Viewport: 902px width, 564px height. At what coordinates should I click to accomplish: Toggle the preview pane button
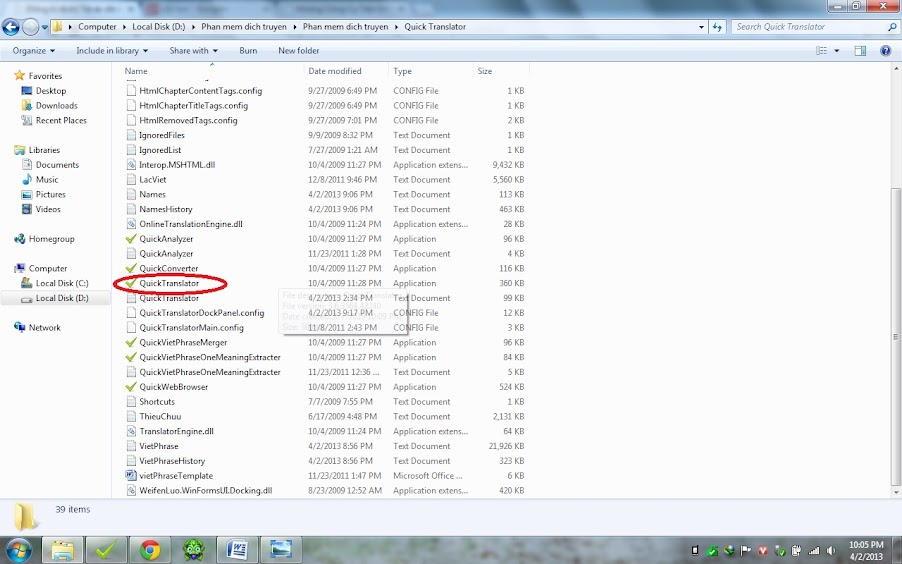pyautogui.click(x=860, y=51)
